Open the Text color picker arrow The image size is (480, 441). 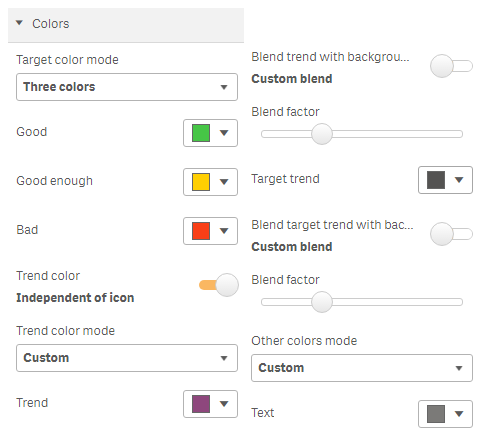459,414
